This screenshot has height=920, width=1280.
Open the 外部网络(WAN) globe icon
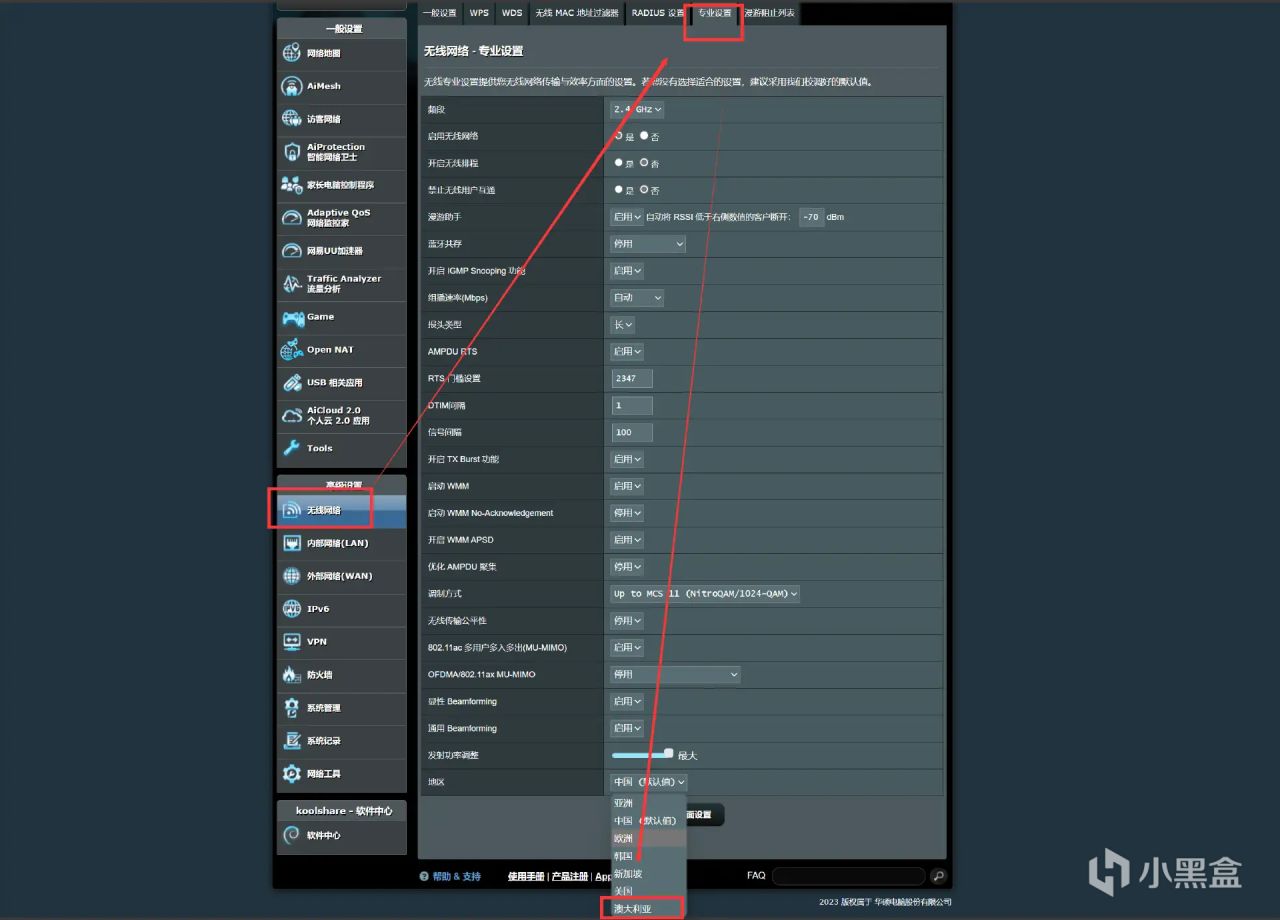(291, 576)
